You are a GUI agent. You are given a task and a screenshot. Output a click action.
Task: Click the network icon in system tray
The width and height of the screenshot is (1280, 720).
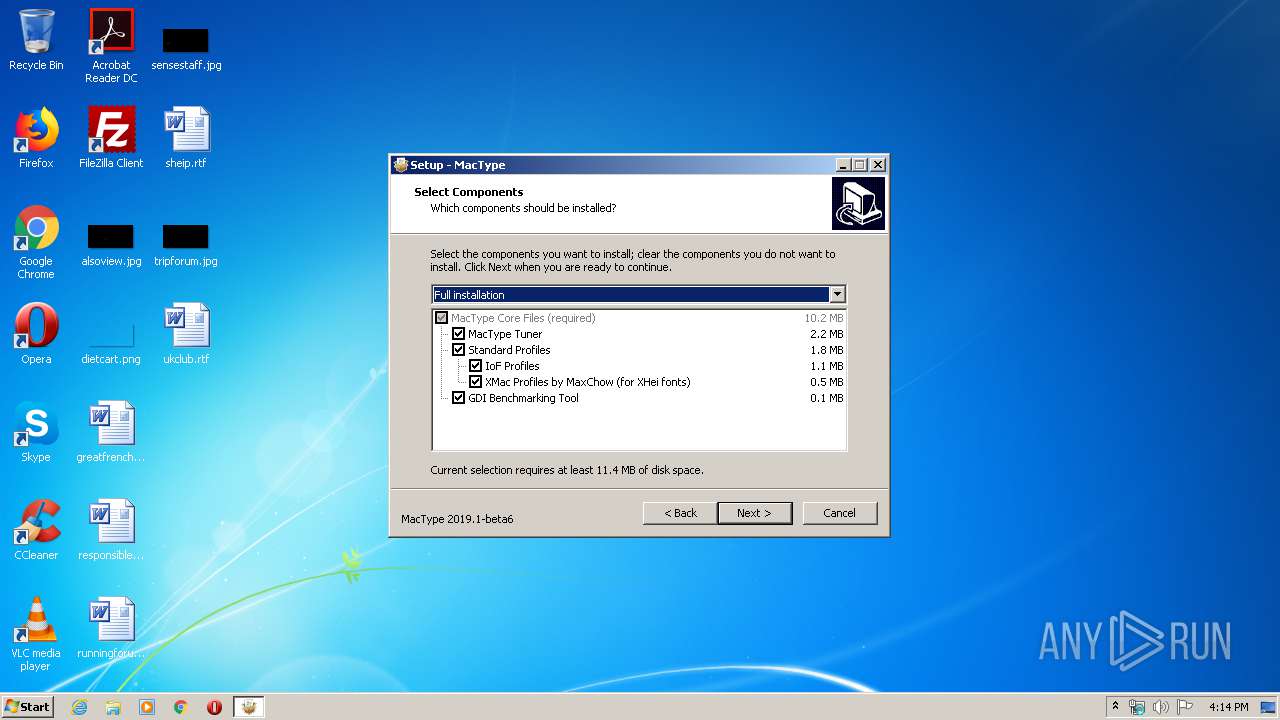coord(1137,707)
